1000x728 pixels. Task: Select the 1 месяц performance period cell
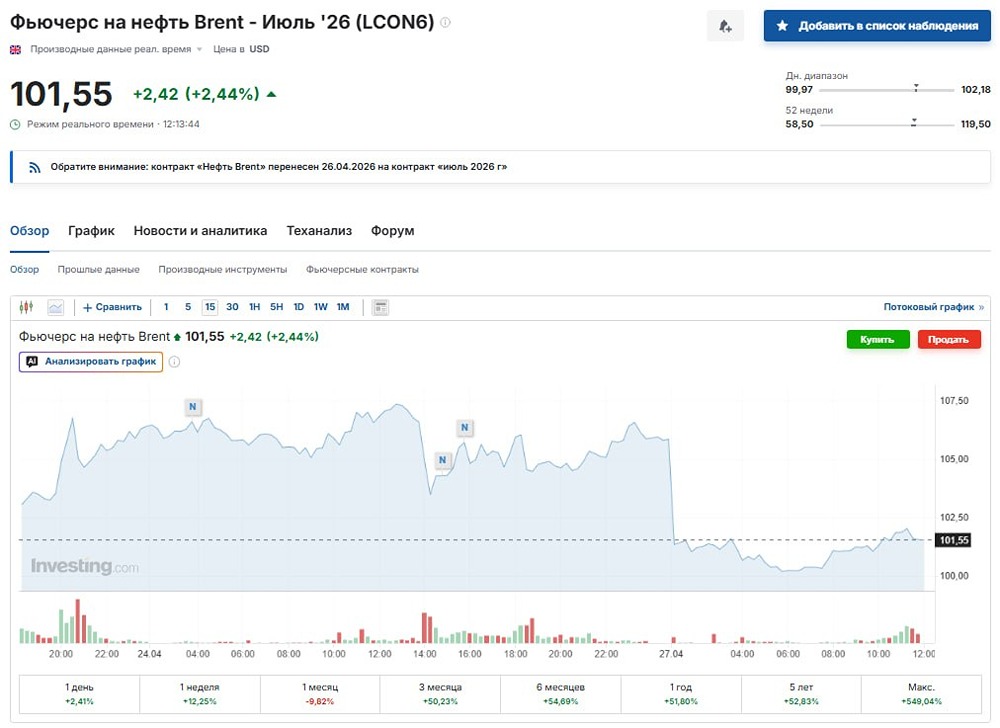point(320,694)
